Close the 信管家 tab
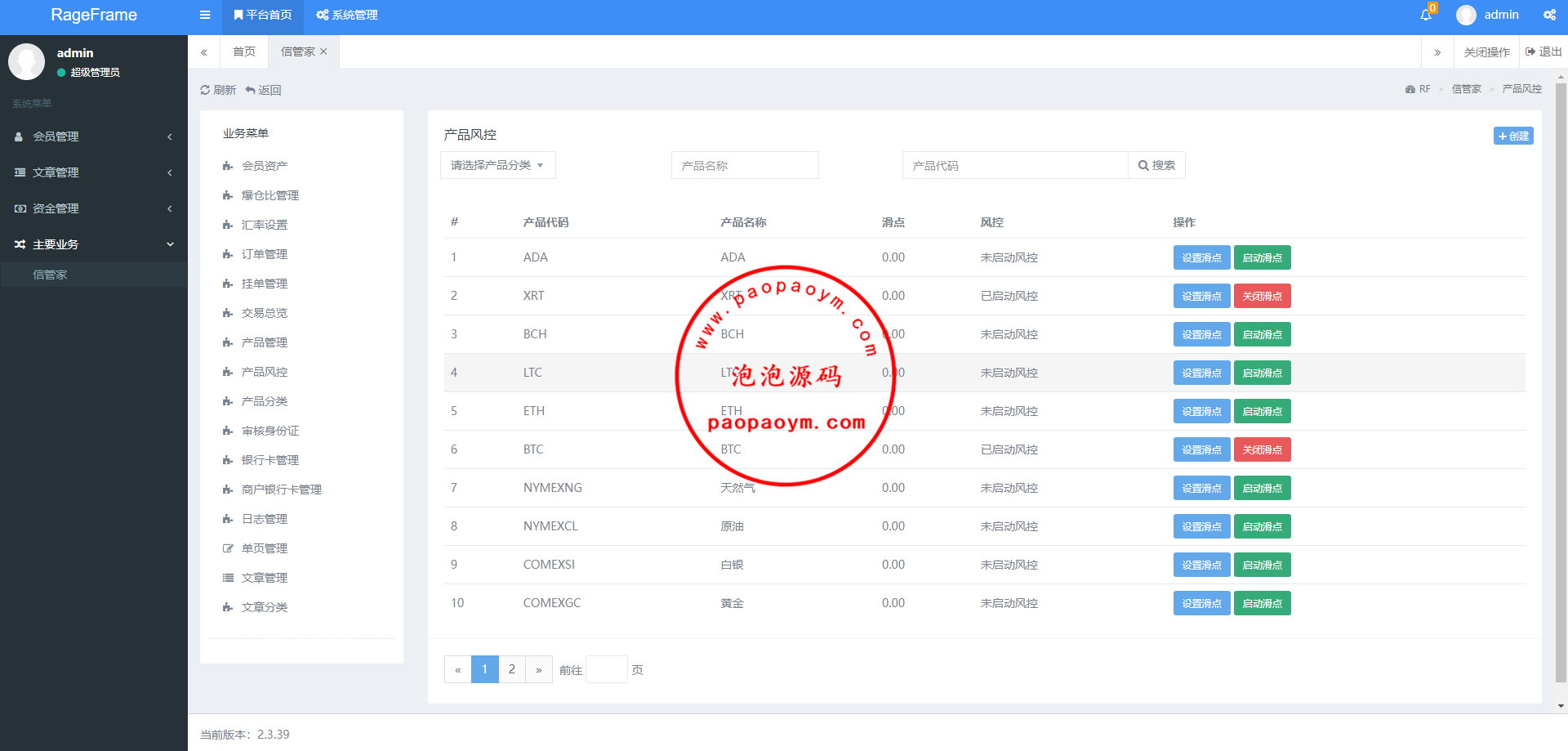The width and height of the screenshot is (1568, 751). pos(324,51)
